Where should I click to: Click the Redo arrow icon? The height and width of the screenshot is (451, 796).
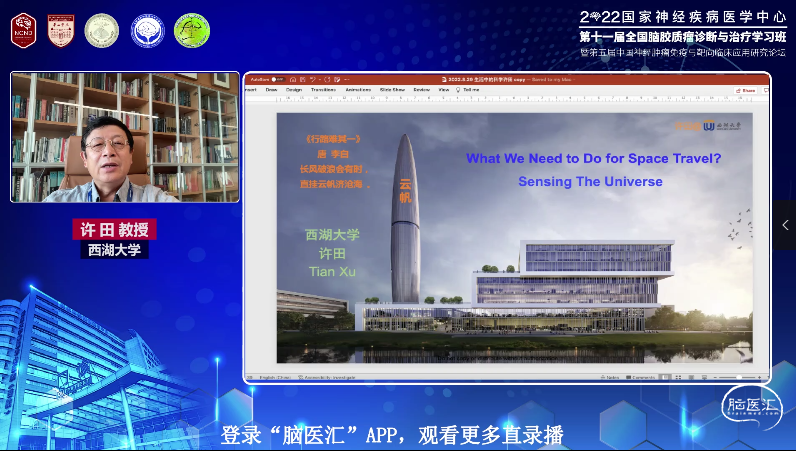(327, 80)
